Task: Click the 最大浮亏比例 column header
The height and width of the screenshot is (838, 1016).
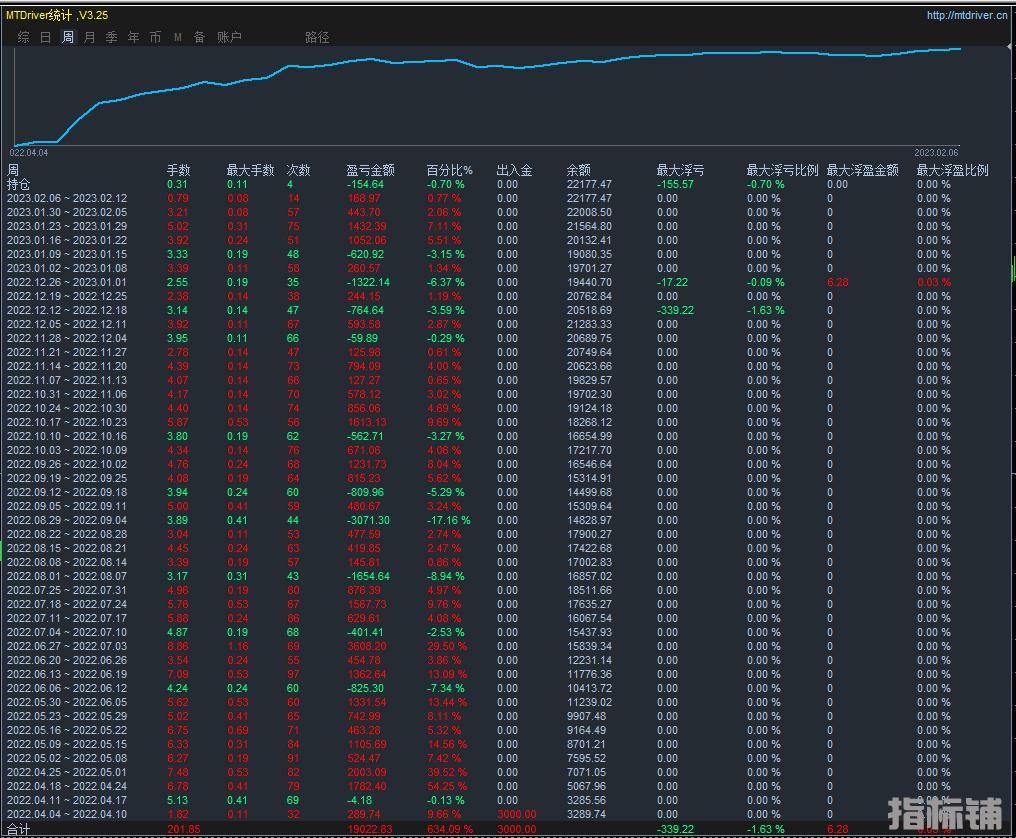Action: coord(782,170)
